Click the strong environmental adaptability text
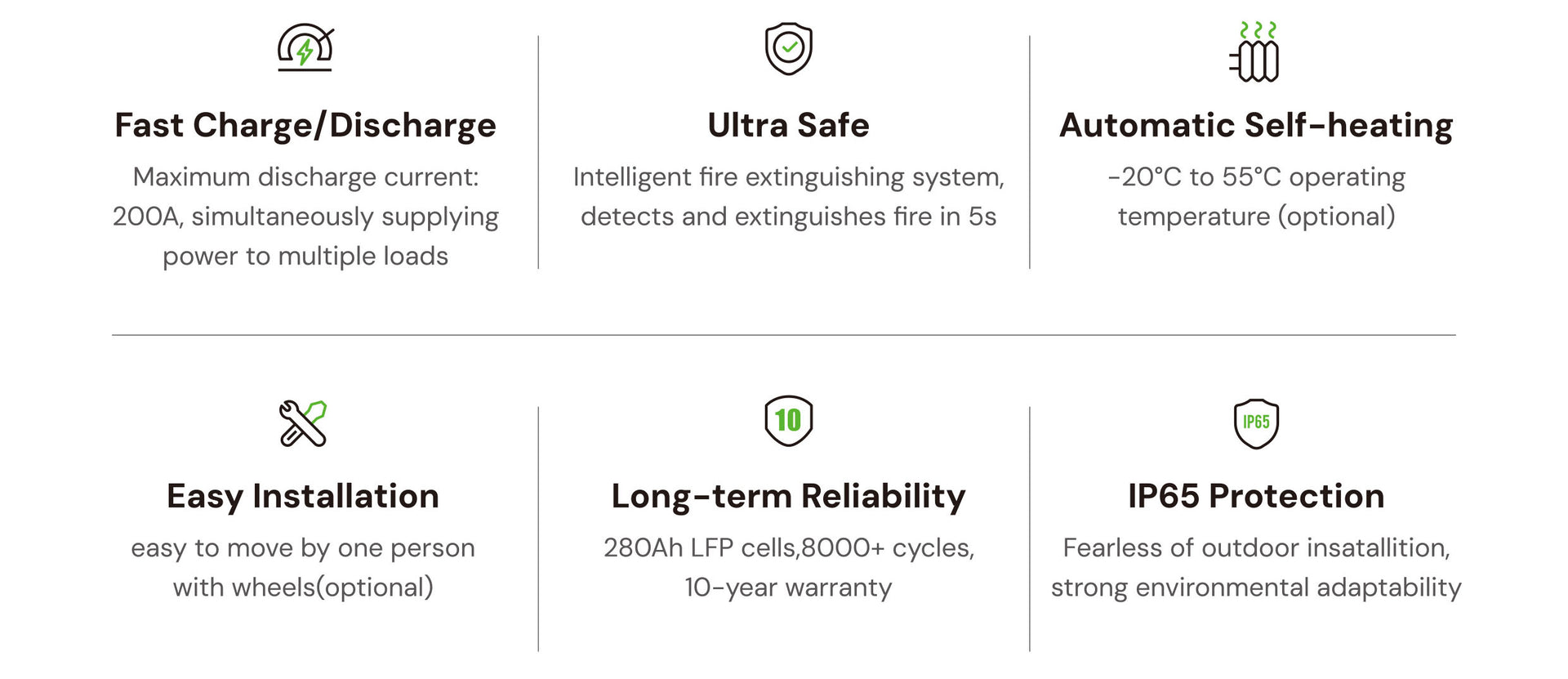 (1256, 587)
